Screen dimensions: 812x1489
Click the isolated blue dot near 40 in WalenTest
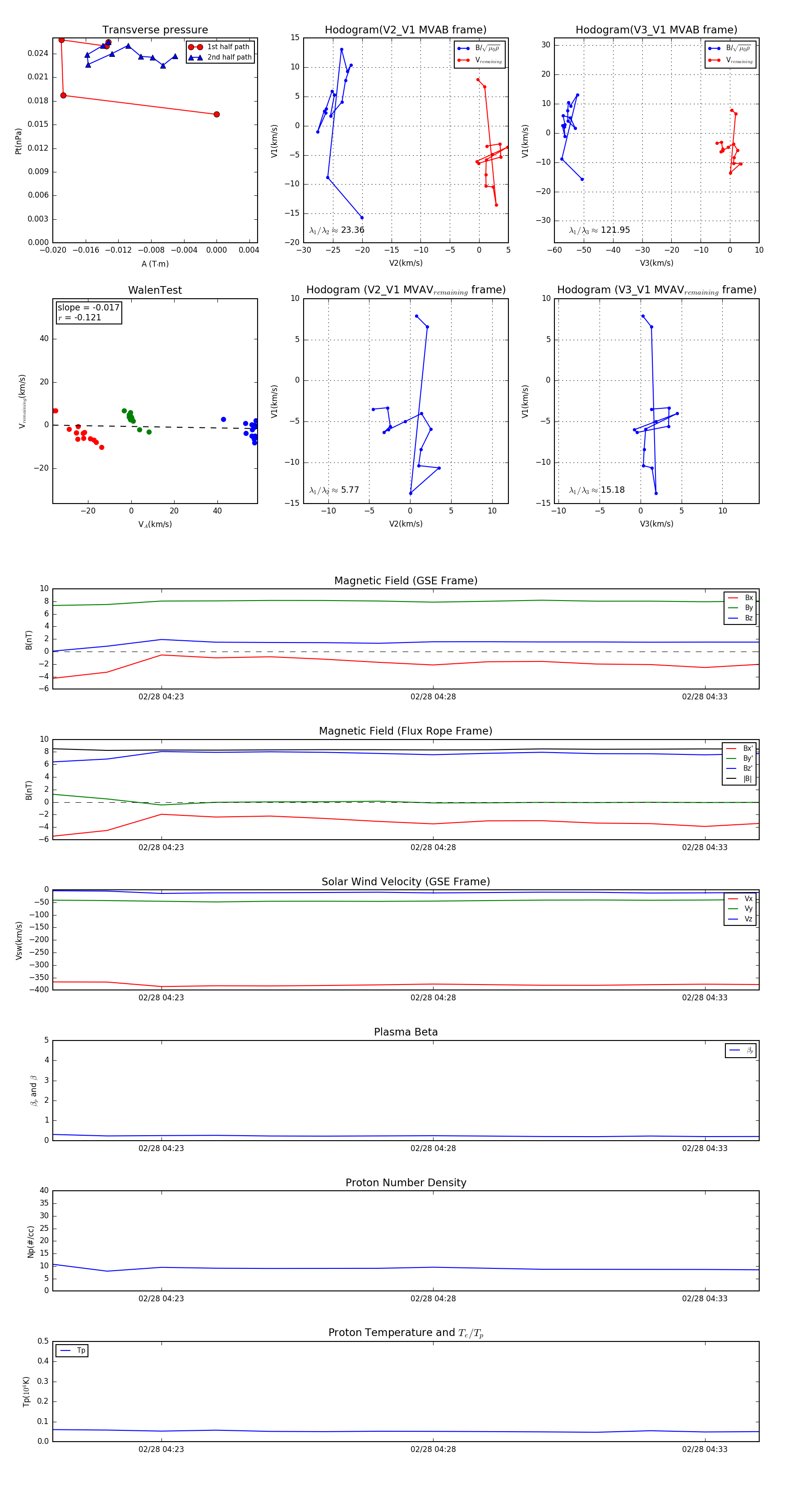click(224, 420)
